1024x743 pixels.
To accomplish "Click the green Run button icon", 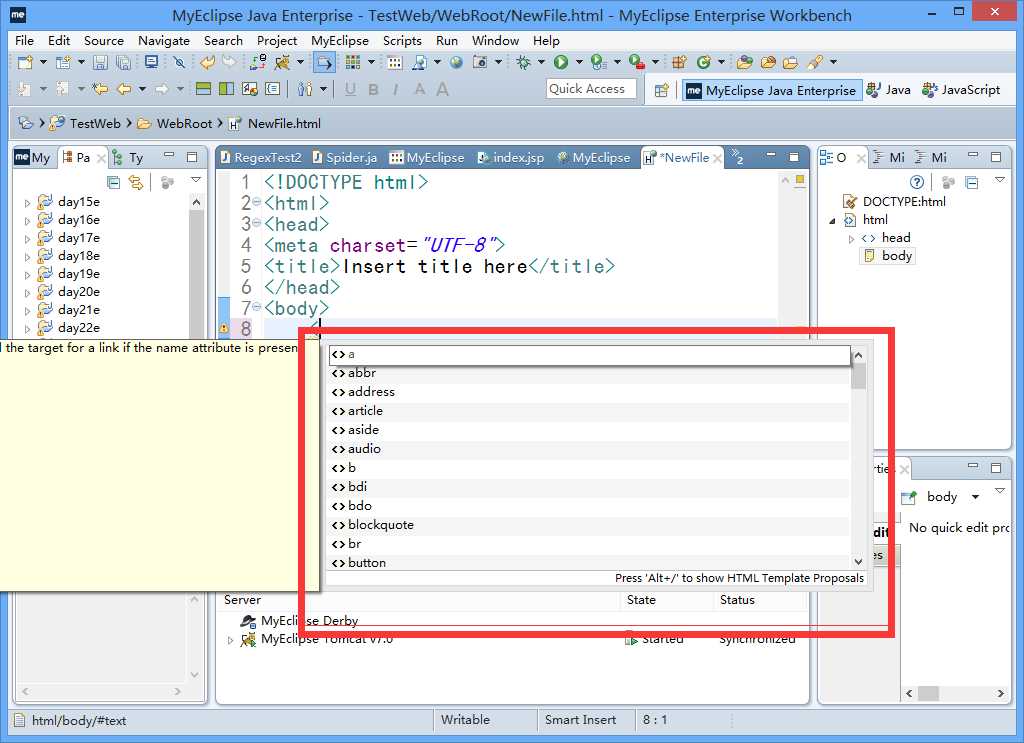I will click(560, 62).
